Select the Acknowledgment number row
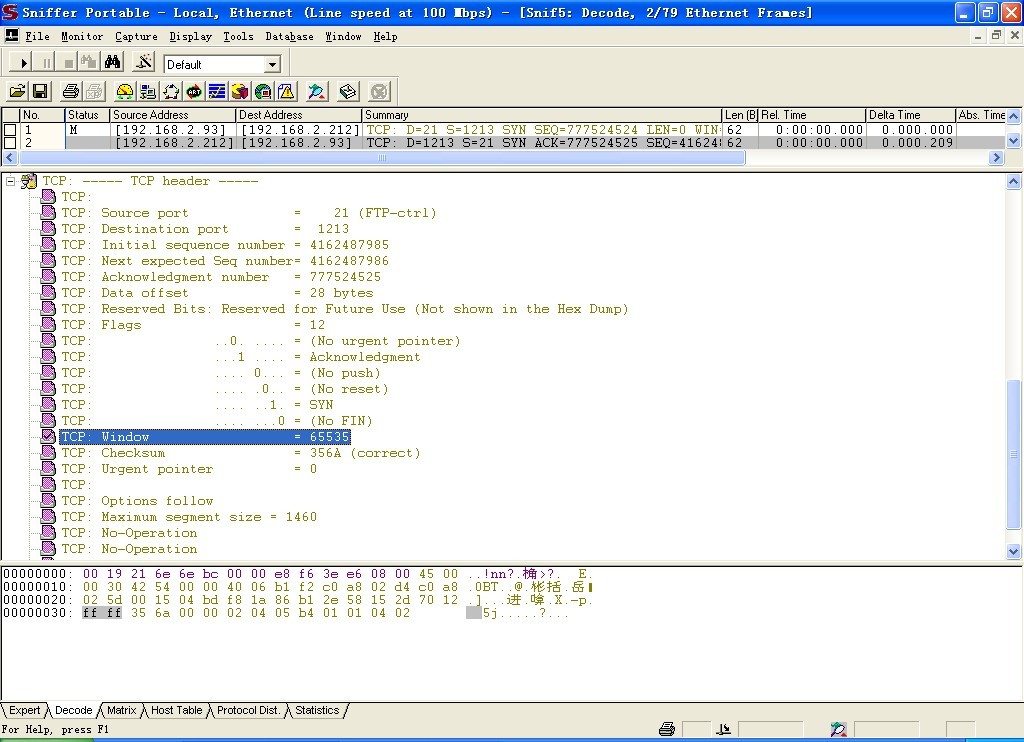Image resolution: width=1024 pixels, height=742 pixels. click(221, 277)
